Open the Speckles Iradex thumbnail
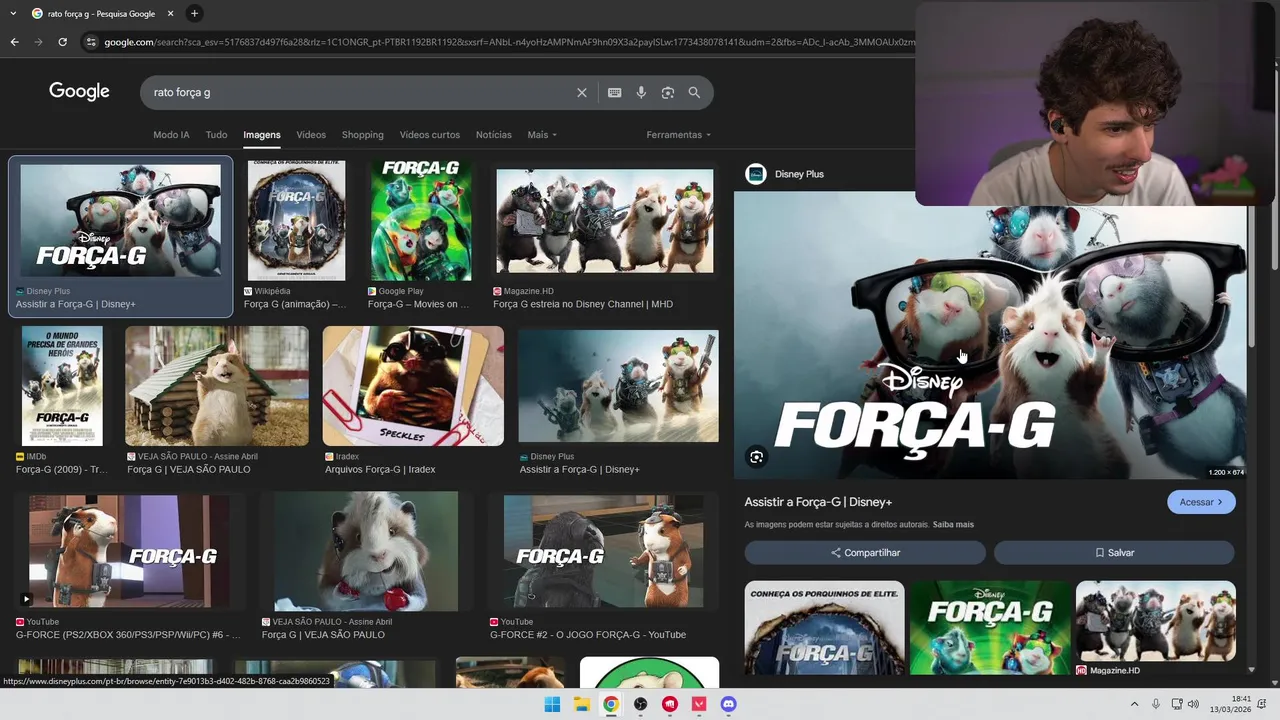1280x720 pixels. (x=413, y=386)
